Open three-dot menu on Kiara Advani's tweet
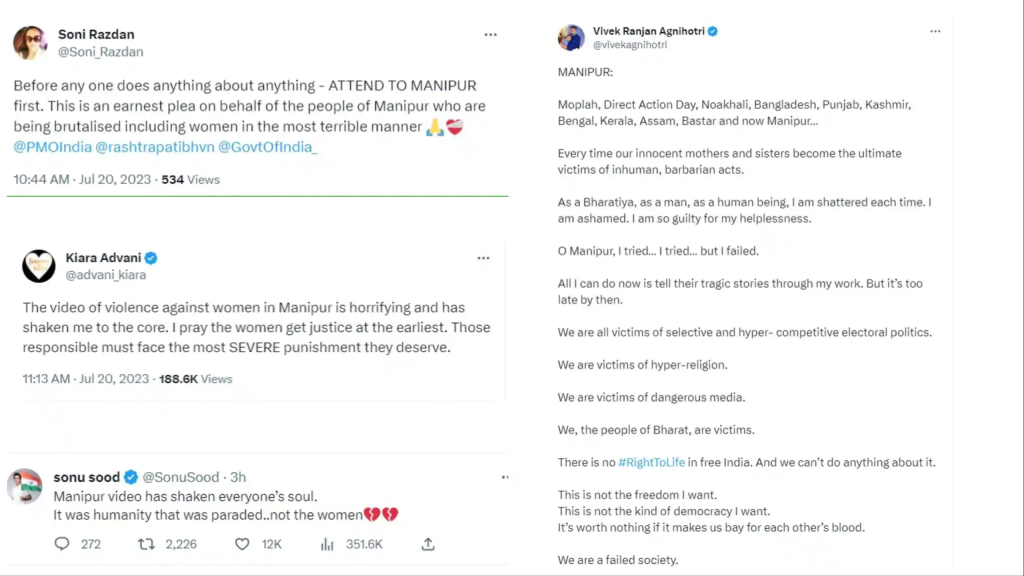 click(484, 258)
